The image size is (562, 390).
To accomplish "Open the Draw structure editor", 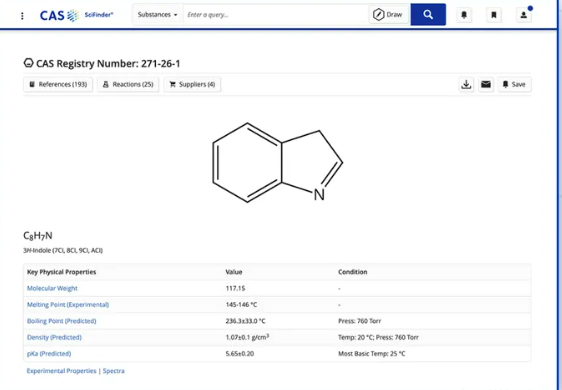I will pos(389,15).
